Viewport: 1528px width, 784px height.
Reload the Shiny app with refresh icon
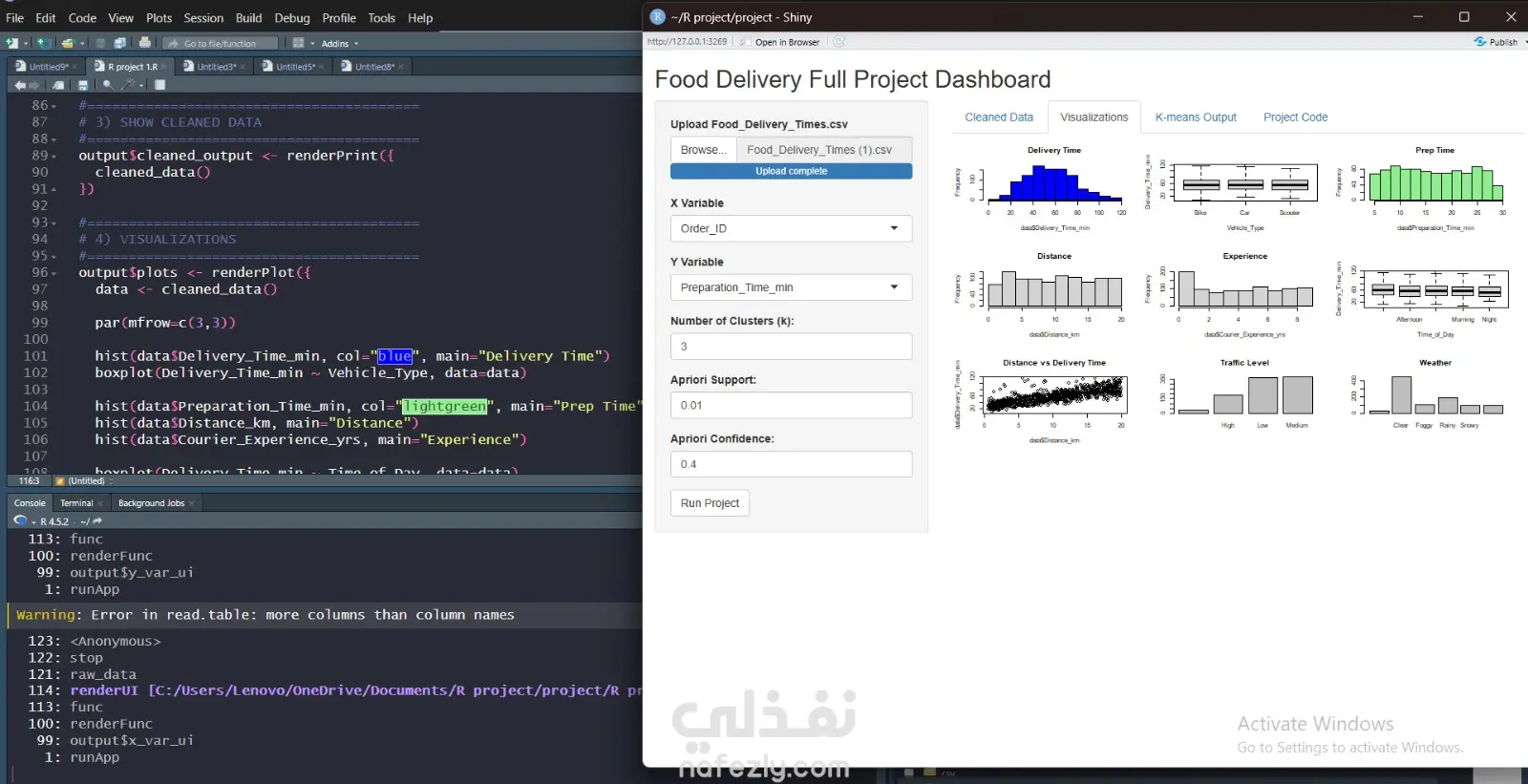pyautogui.click(x=838, y=42)
